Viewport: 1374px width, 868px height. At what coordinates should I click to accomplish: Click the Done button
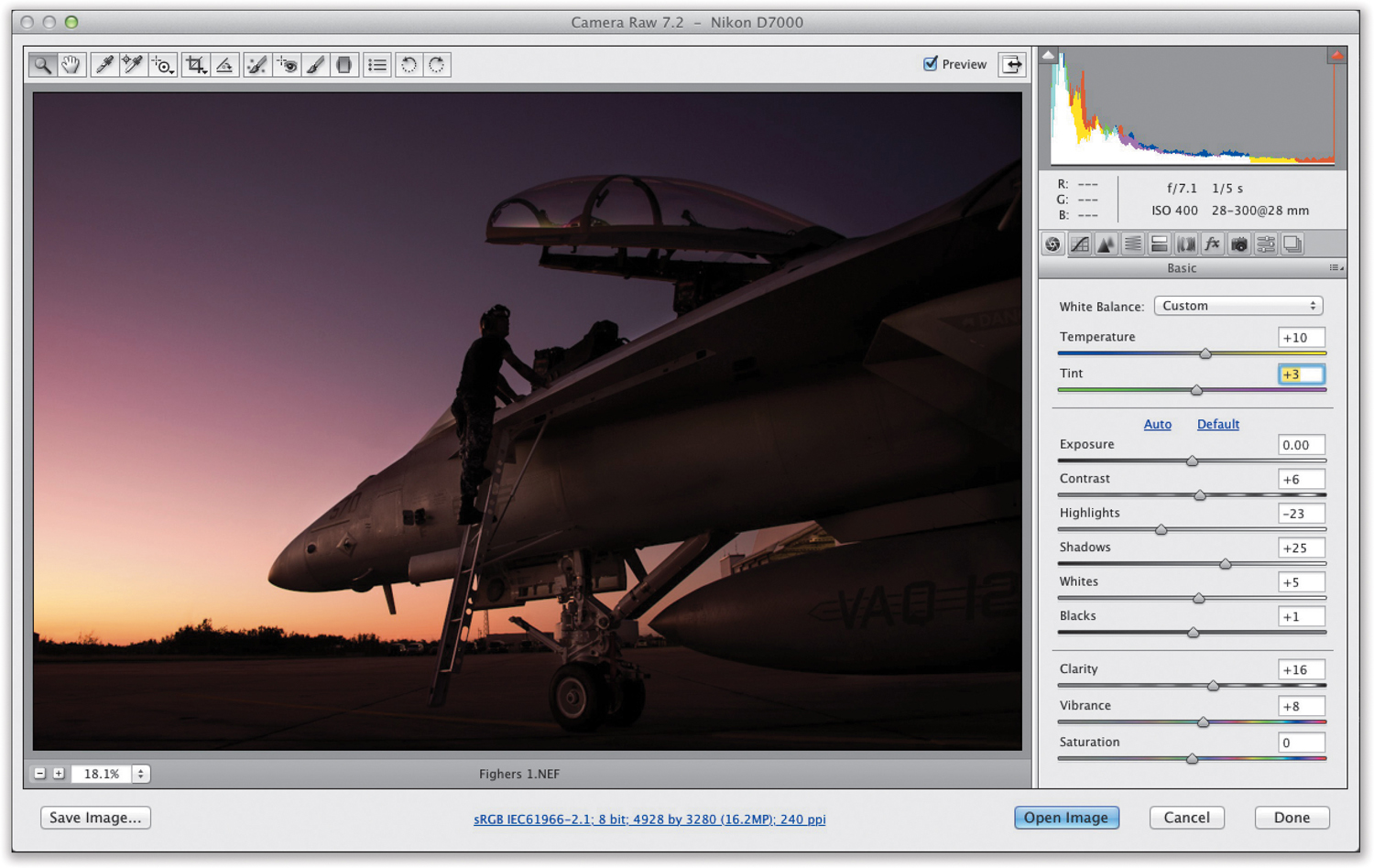[x=1292, y=818]
